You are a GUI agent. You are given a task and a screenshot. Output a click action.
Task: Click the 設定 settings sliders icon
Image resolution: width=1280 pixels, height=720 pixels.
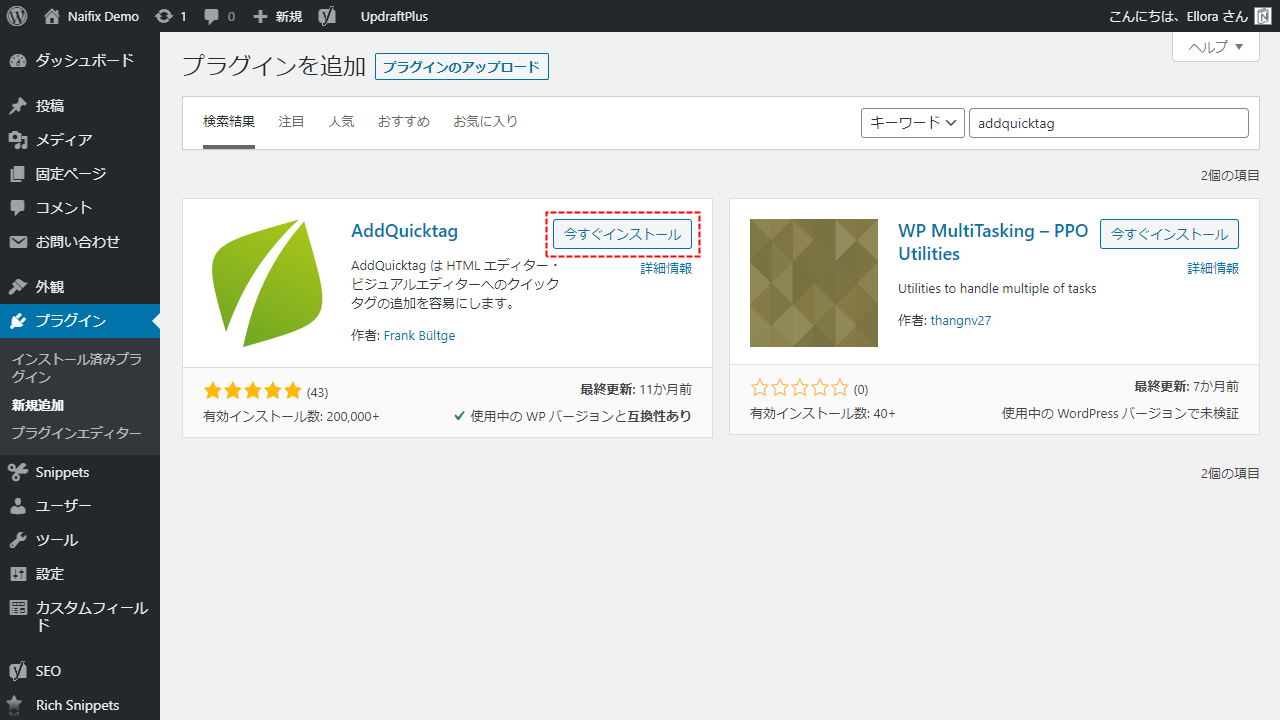(18, 574)
